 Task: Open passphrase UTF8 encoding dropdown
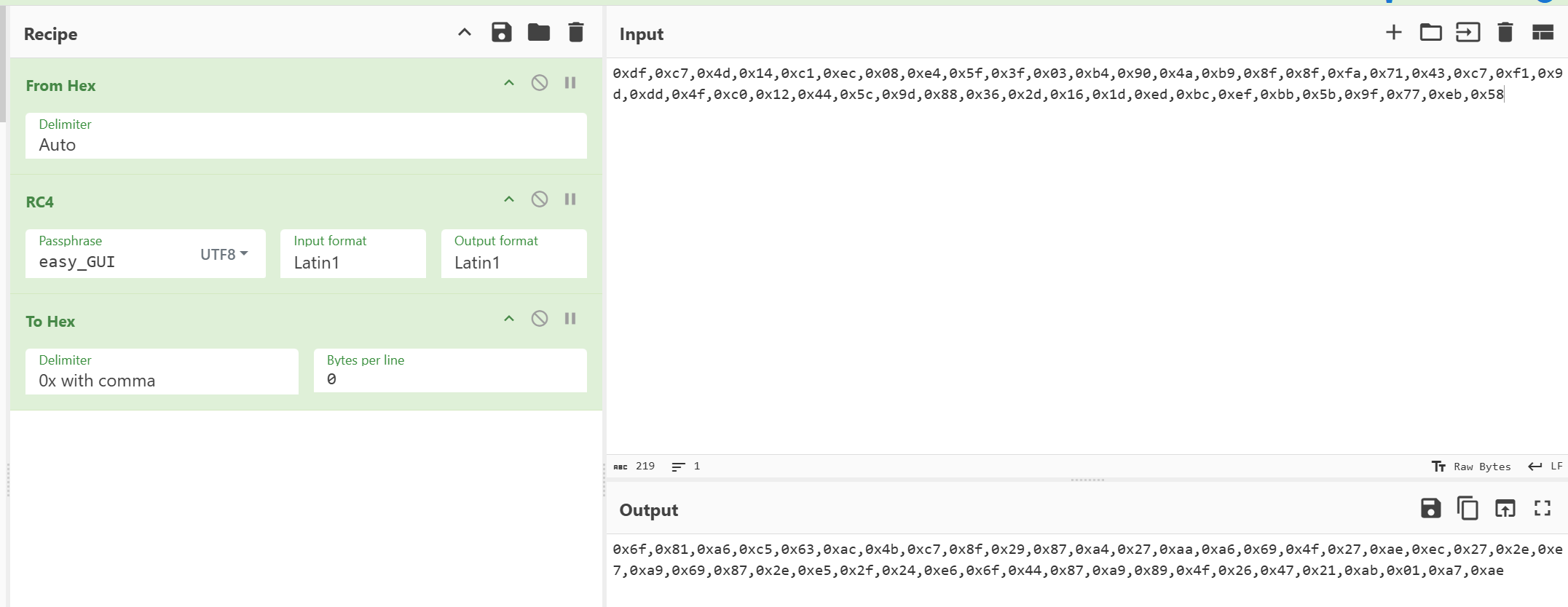(224, 254)
